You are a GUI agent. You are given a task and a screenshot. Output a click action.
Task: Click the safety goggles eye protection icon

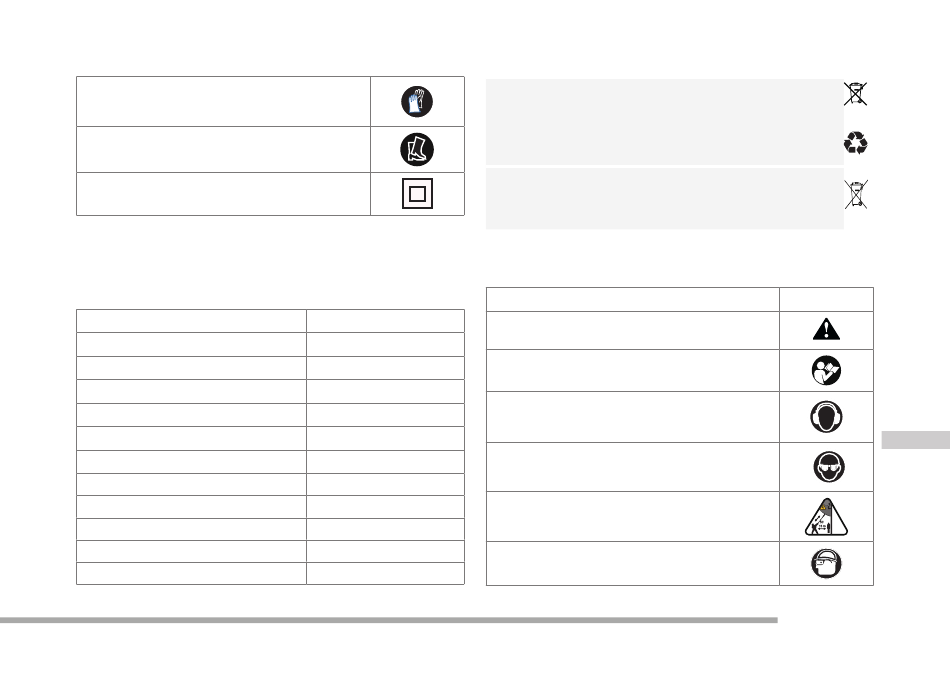click(x=829, y=467)
